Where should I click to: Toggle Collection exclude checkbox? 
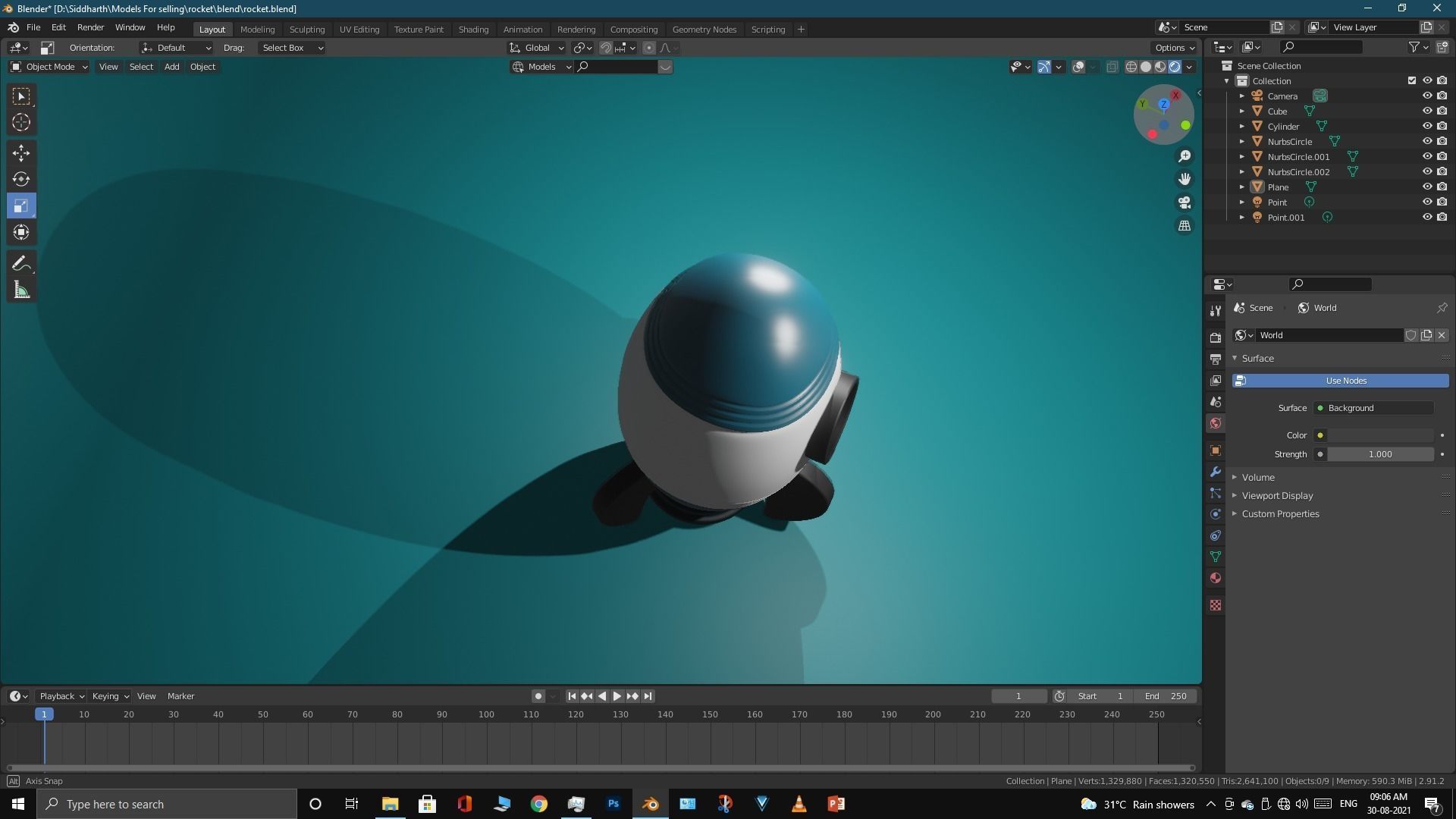[1411, 80]
